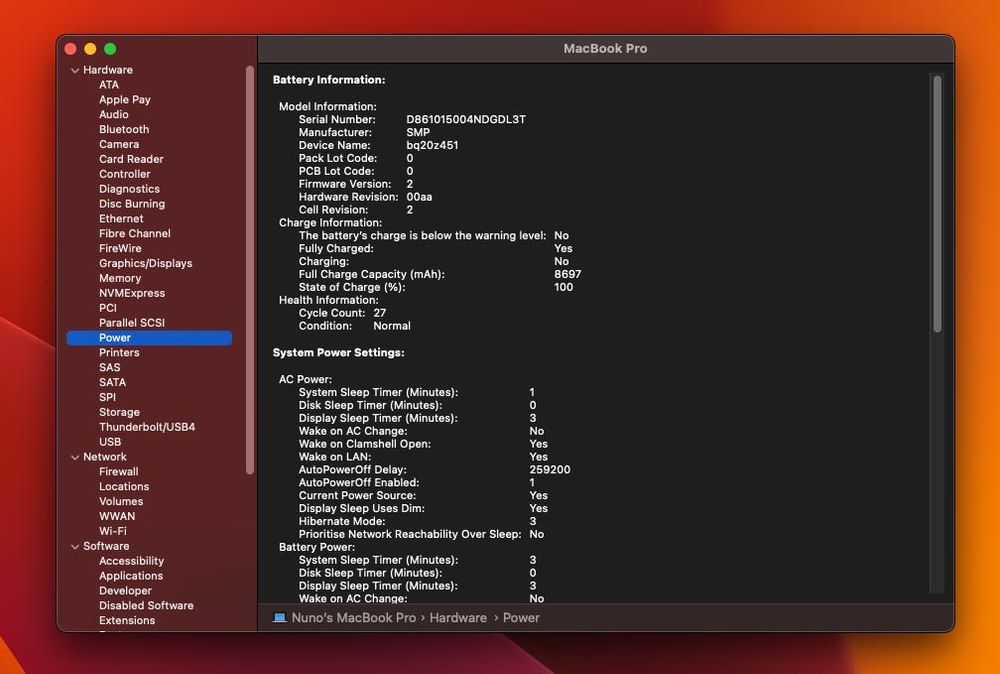Screen dimensions: 1000x674
Task: Open Extensions under Software
Action: click(x=127, y=620)
